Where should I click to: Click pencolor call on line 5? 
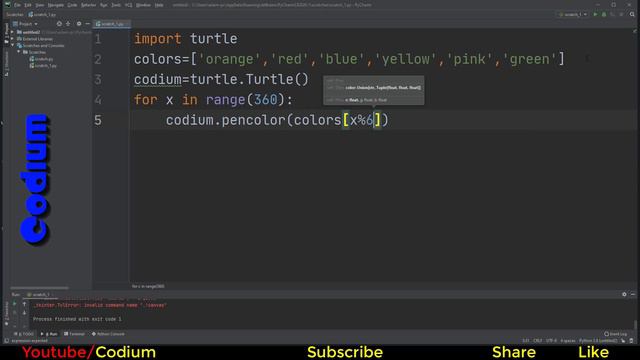point(253,120)
